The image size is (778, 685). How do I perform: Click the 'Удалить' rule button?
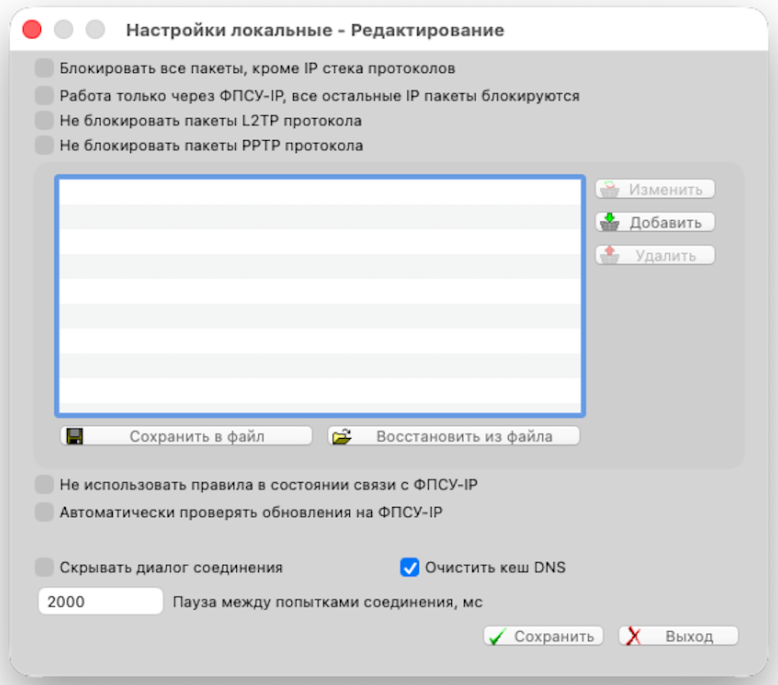pos(655,255)
